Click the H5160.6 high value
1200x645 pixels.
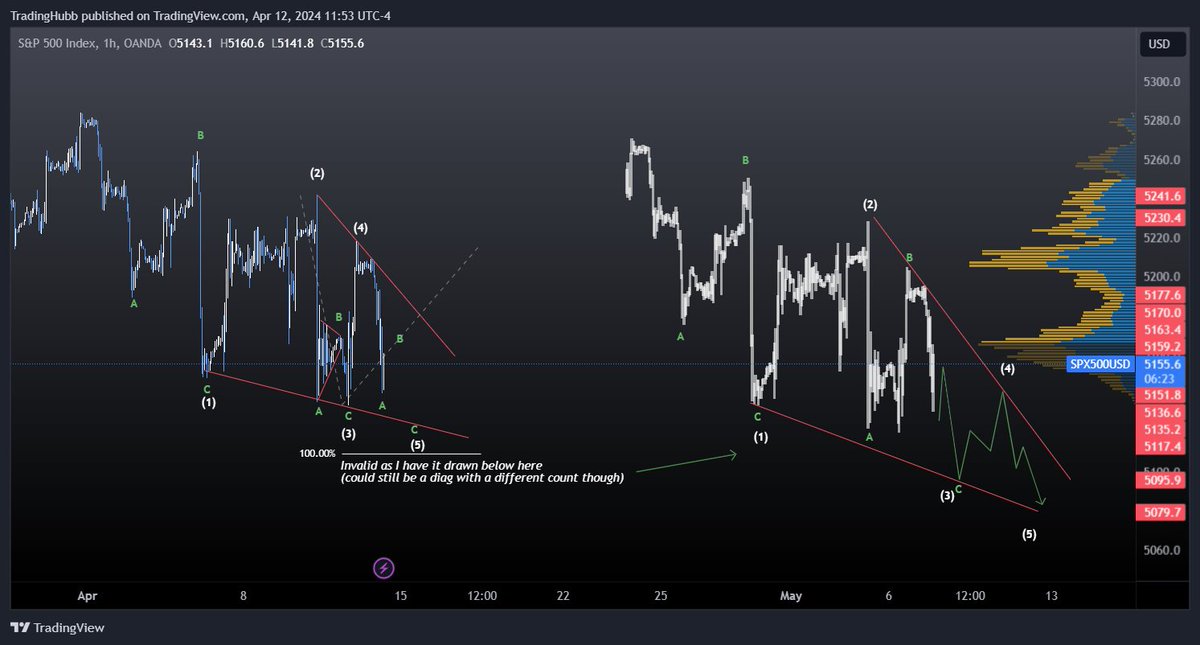coord(242,44)
